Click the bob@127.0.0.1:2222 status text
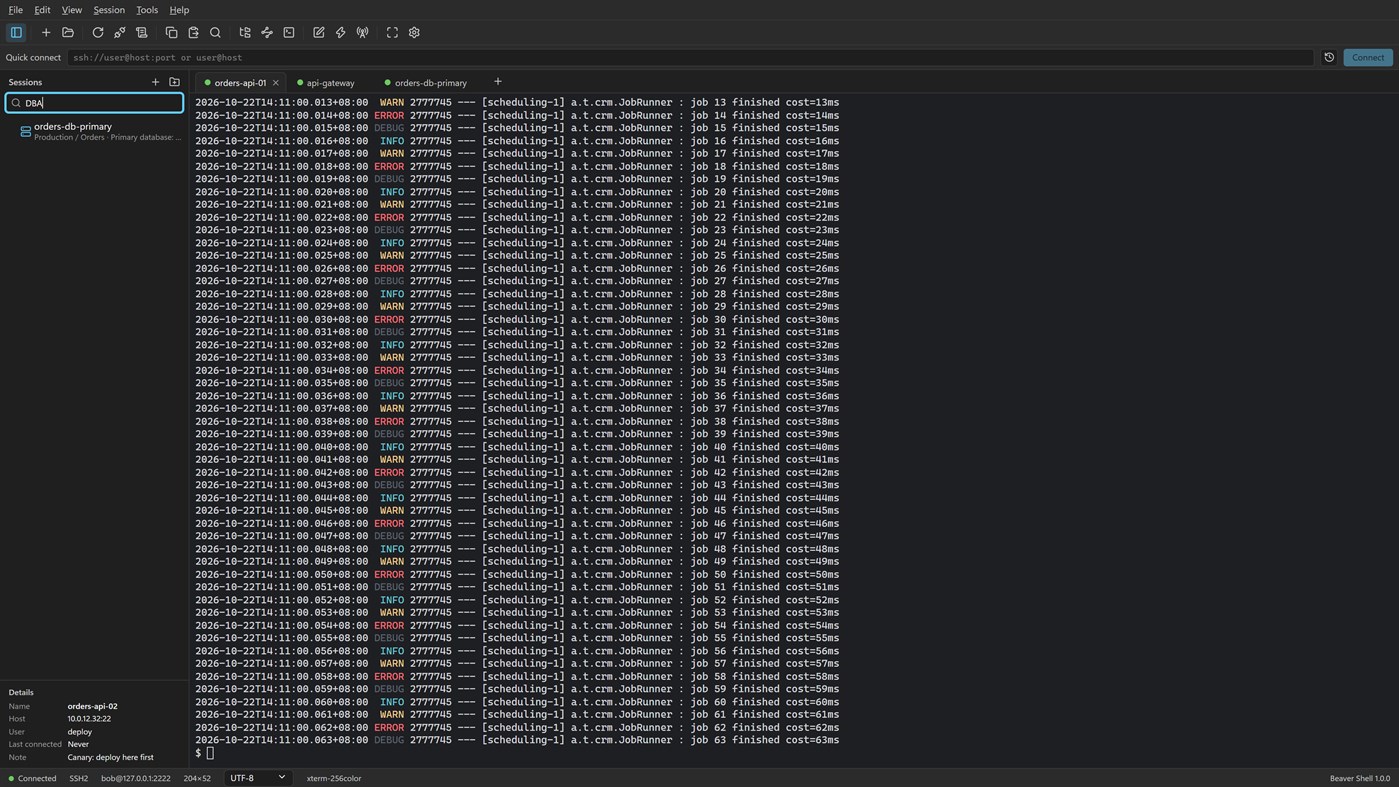This screenshot has height=787, width=1399. point(135,778)
